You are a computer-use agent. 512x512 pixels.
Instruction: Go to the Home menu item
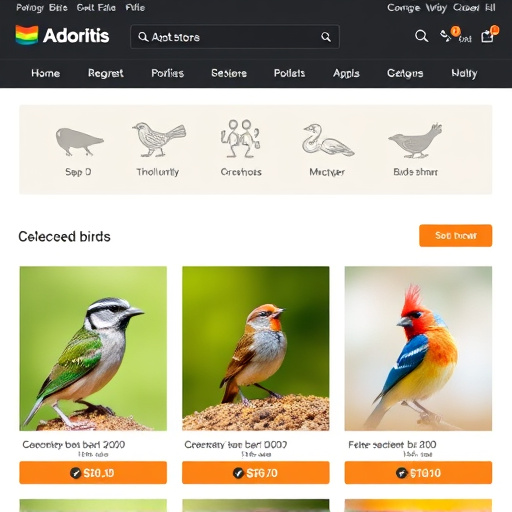46,73
